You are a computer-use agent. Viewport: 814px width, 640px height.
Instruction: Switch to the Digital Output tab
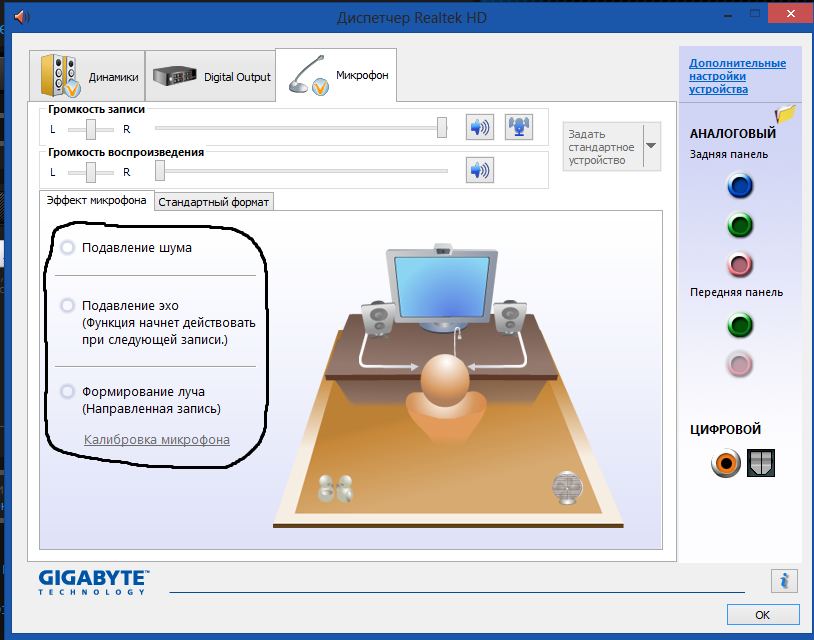pyautogui.click(x=210, y=76)
